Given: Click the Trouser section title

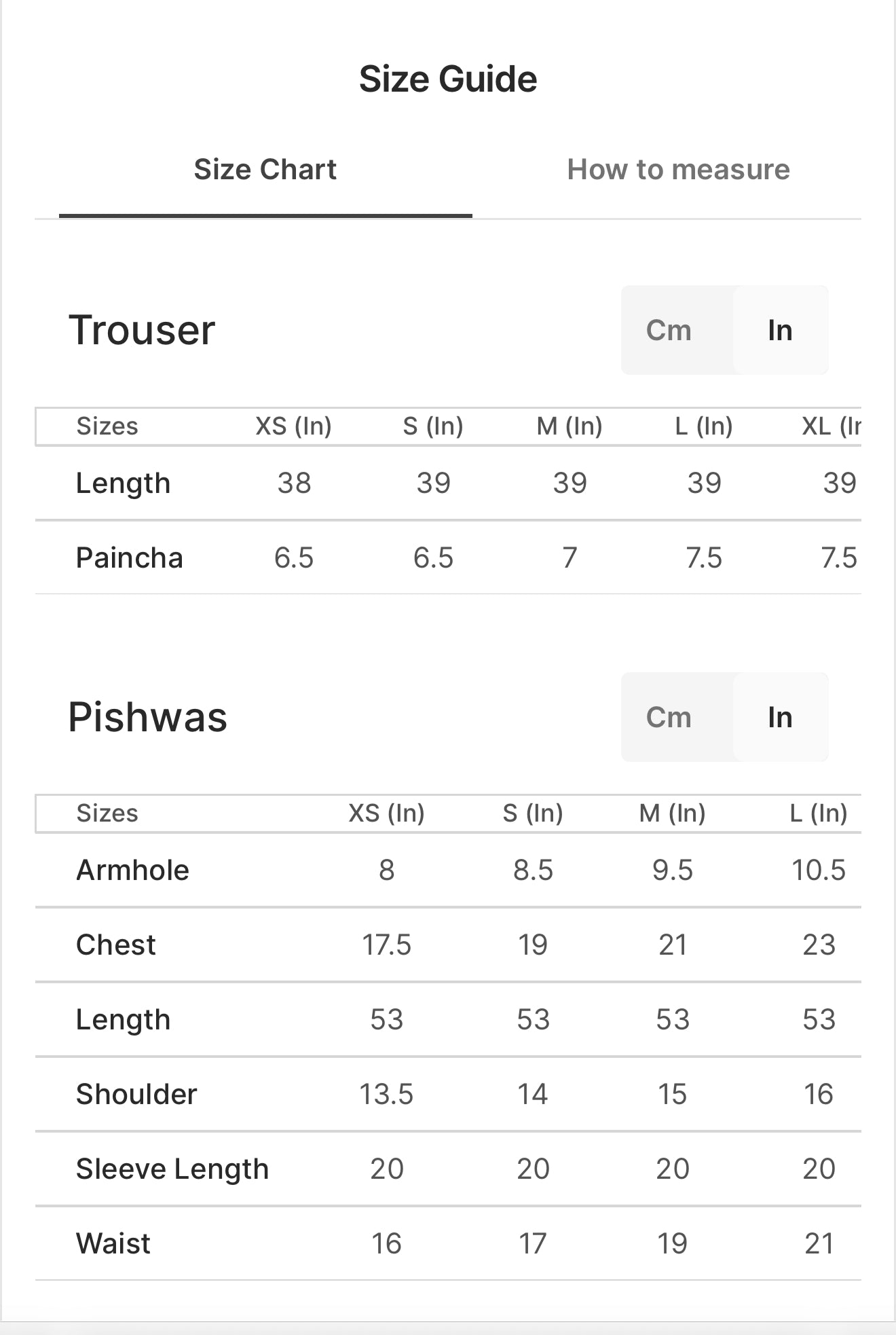Looking at the screenshot, I should [x=142, y=331].
